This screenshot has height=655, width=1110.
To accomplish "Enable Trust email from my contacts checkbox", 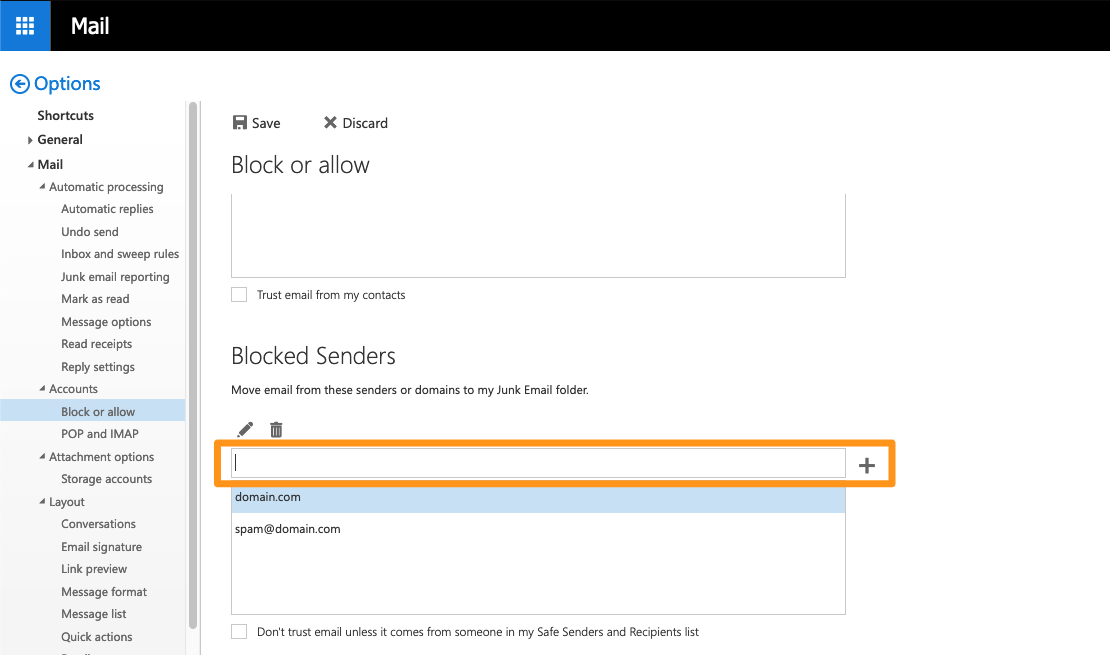I will pos(239,295).
